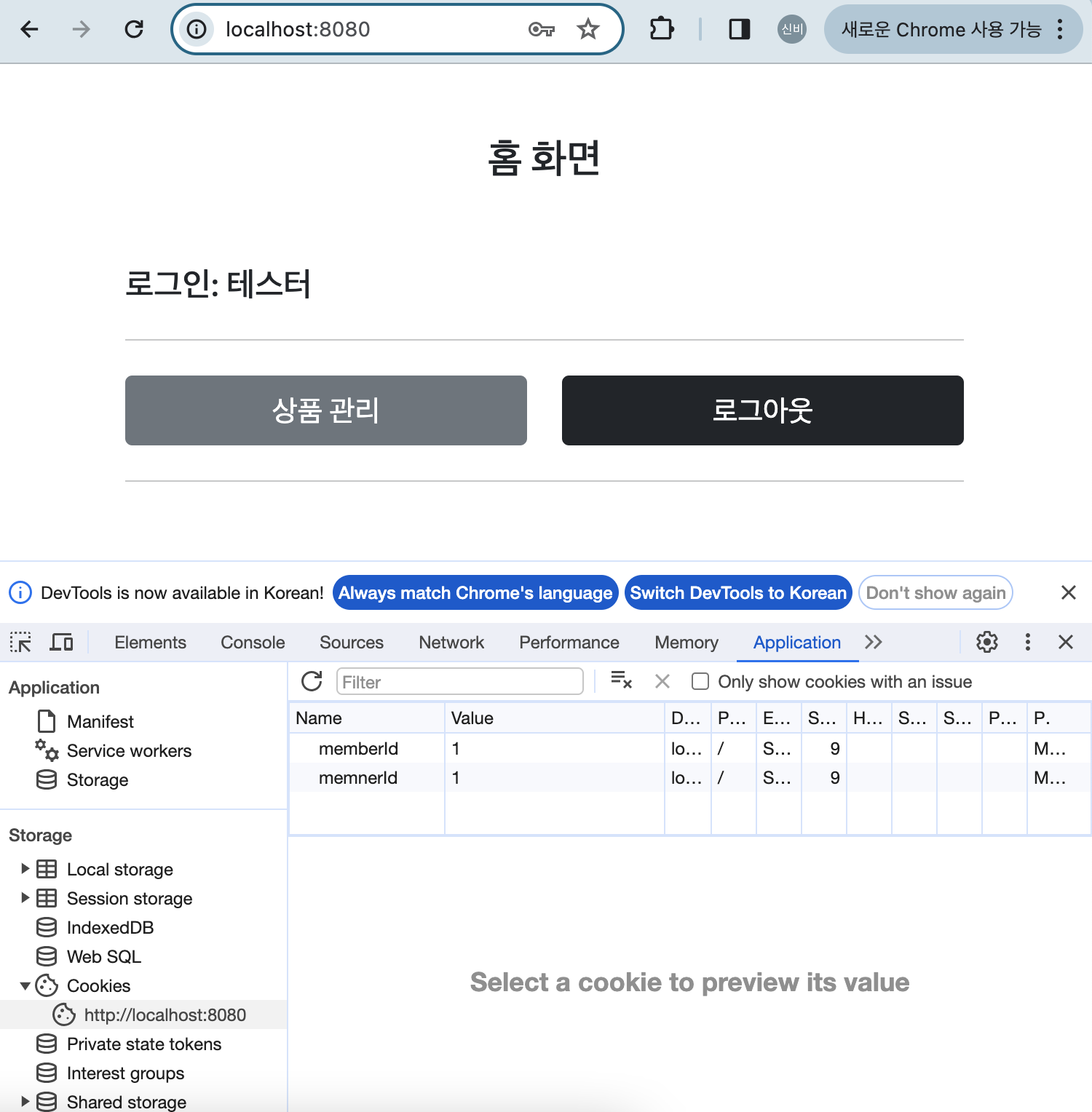Open saved password key icon

542,29
